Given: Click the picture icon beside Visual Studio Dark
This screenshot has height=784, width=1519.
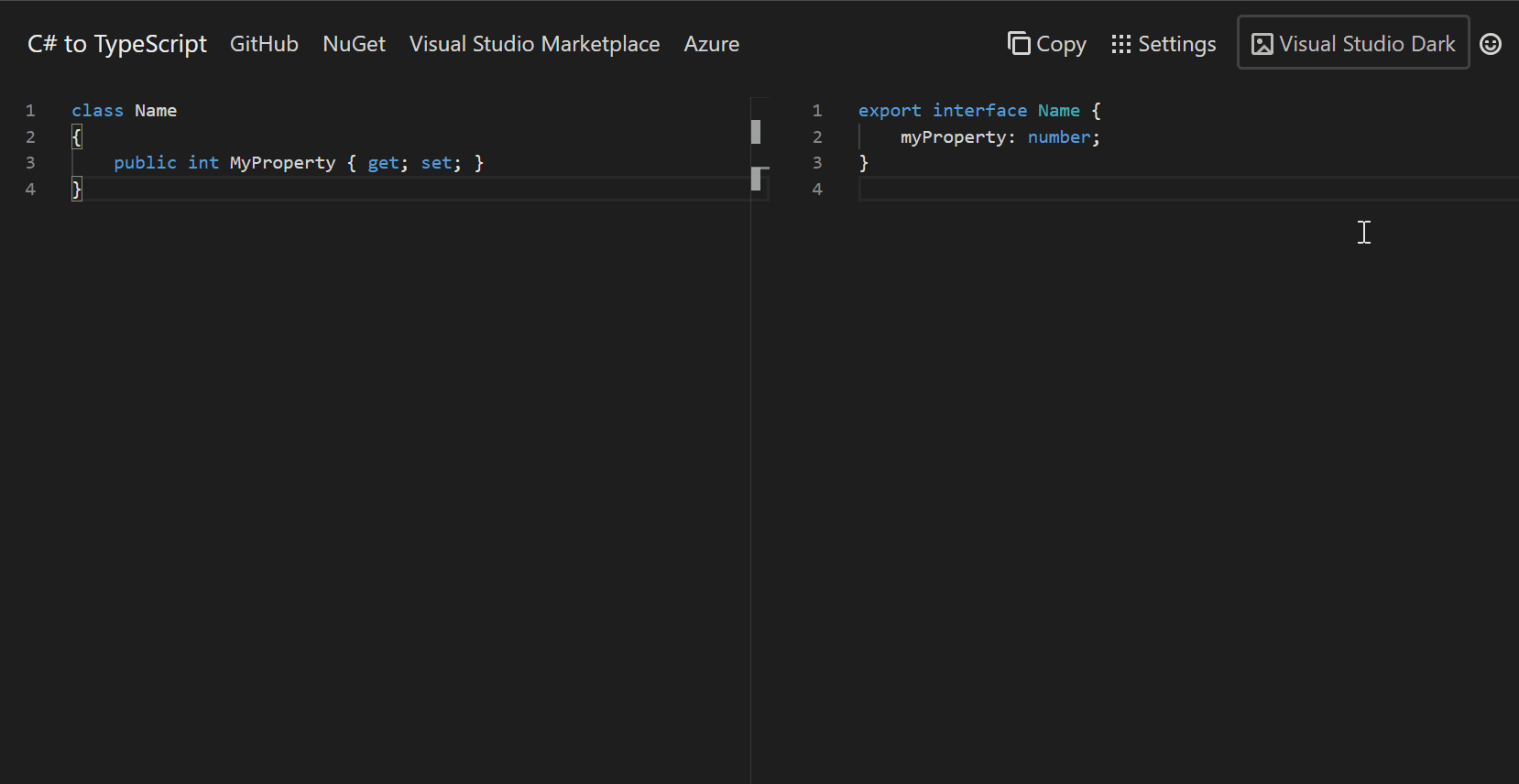Looking at the screenshot, I should [1262, 44].
